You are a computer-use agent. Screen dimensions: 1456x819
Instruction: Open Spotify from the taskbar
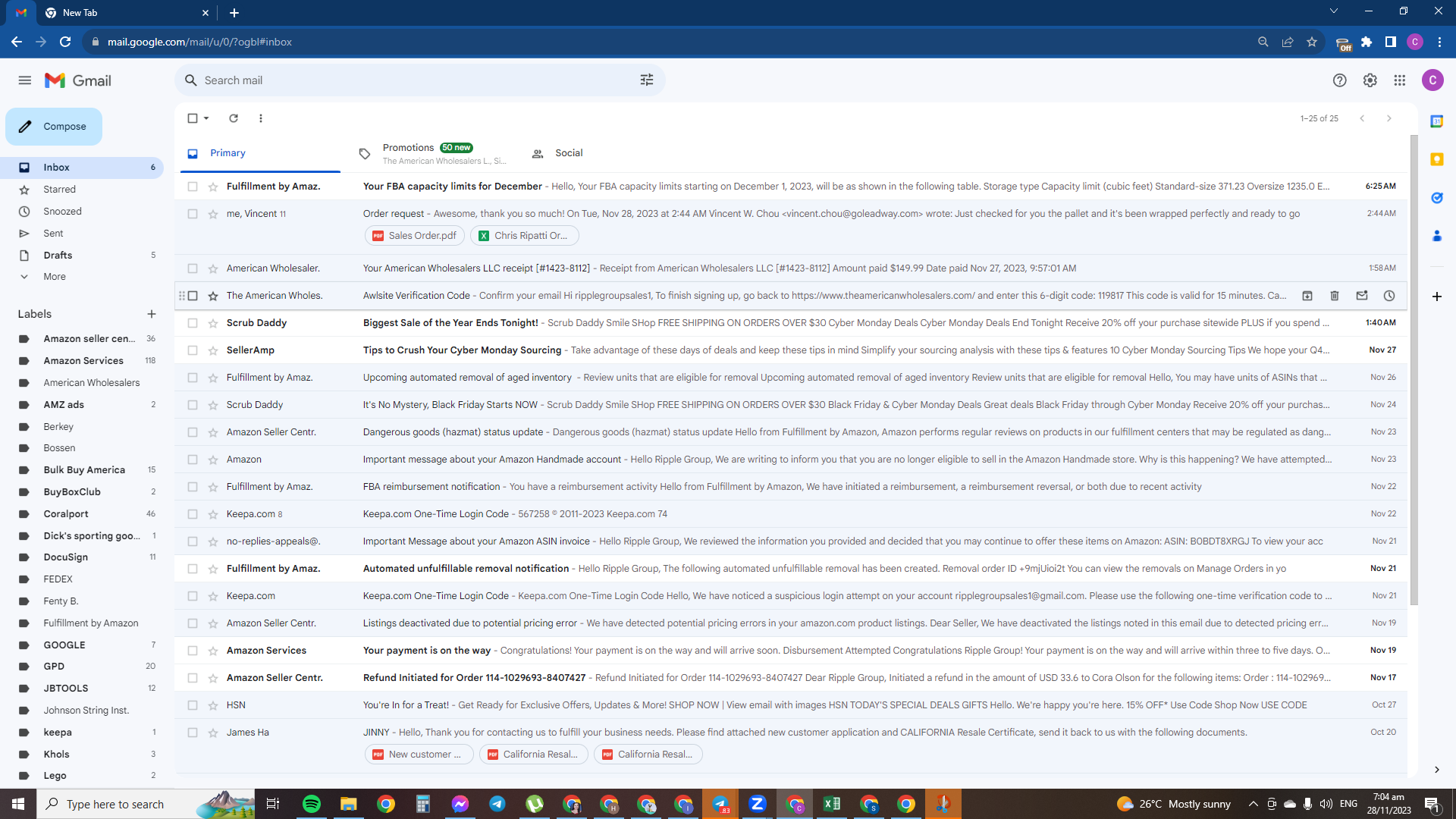[311, 804]
